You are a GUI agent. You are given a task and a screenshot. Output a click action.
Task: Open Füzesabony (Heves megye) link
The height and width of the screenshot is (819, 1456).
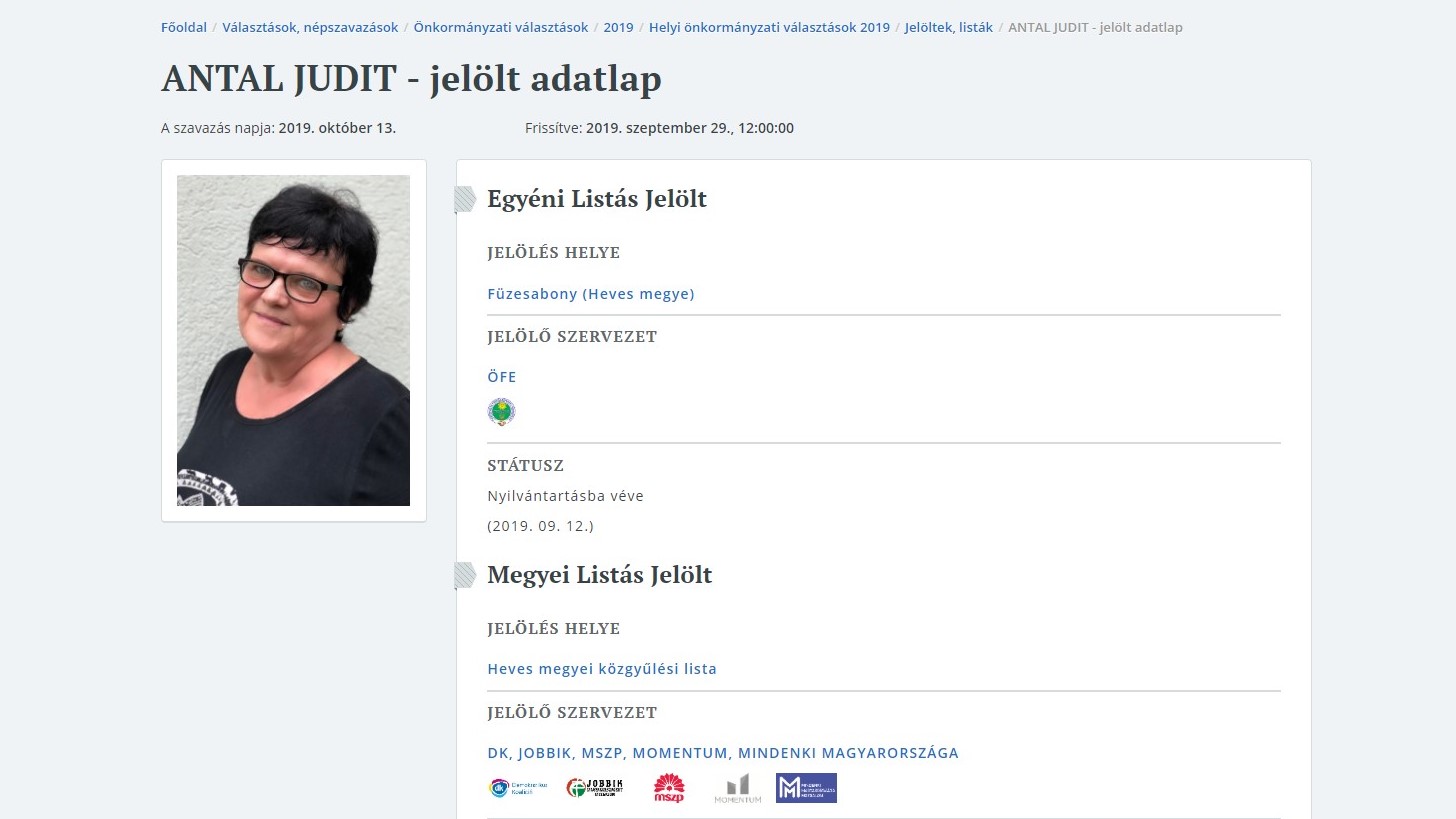coord(590,294)
